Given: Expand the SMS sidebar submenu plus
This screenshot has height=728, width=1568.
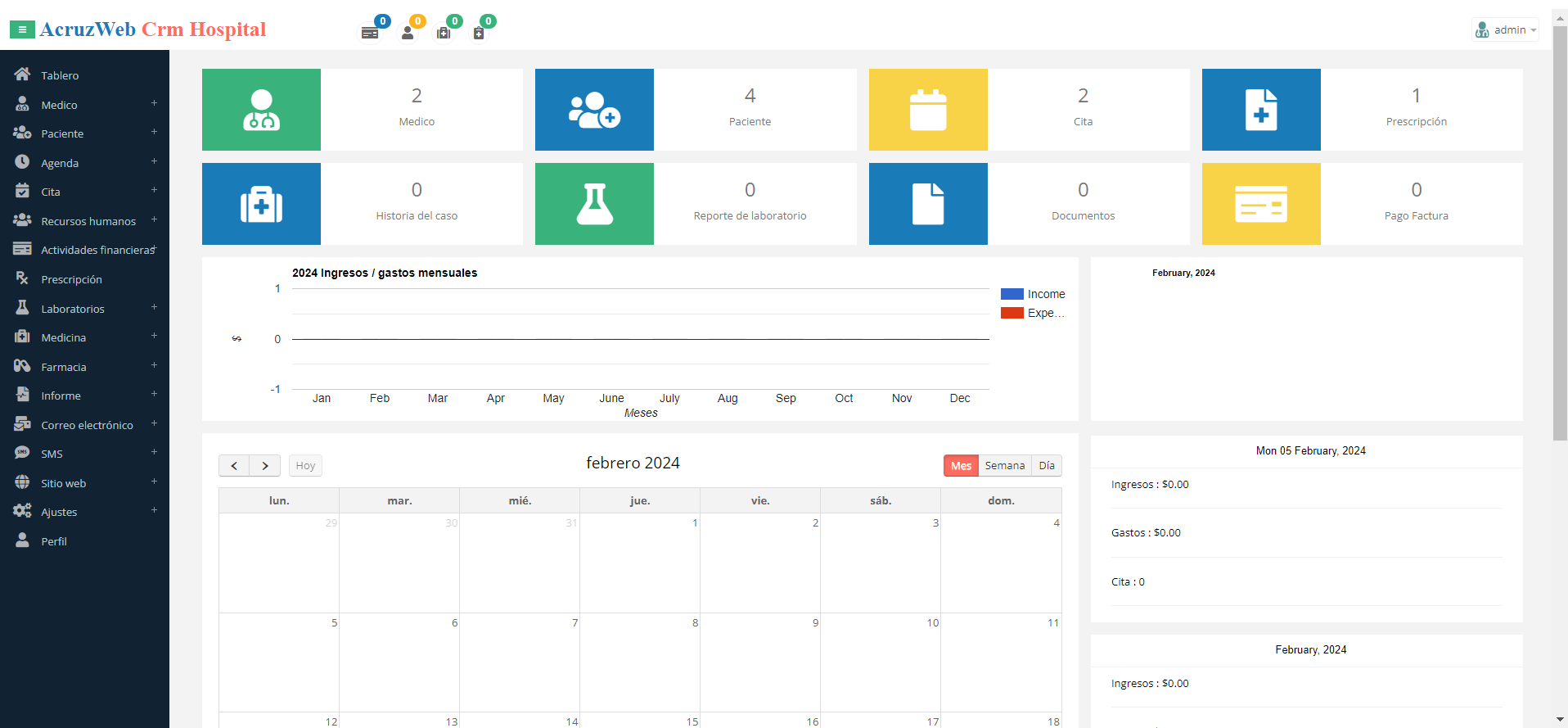Looking at the screenshot, I should (154, 452).
